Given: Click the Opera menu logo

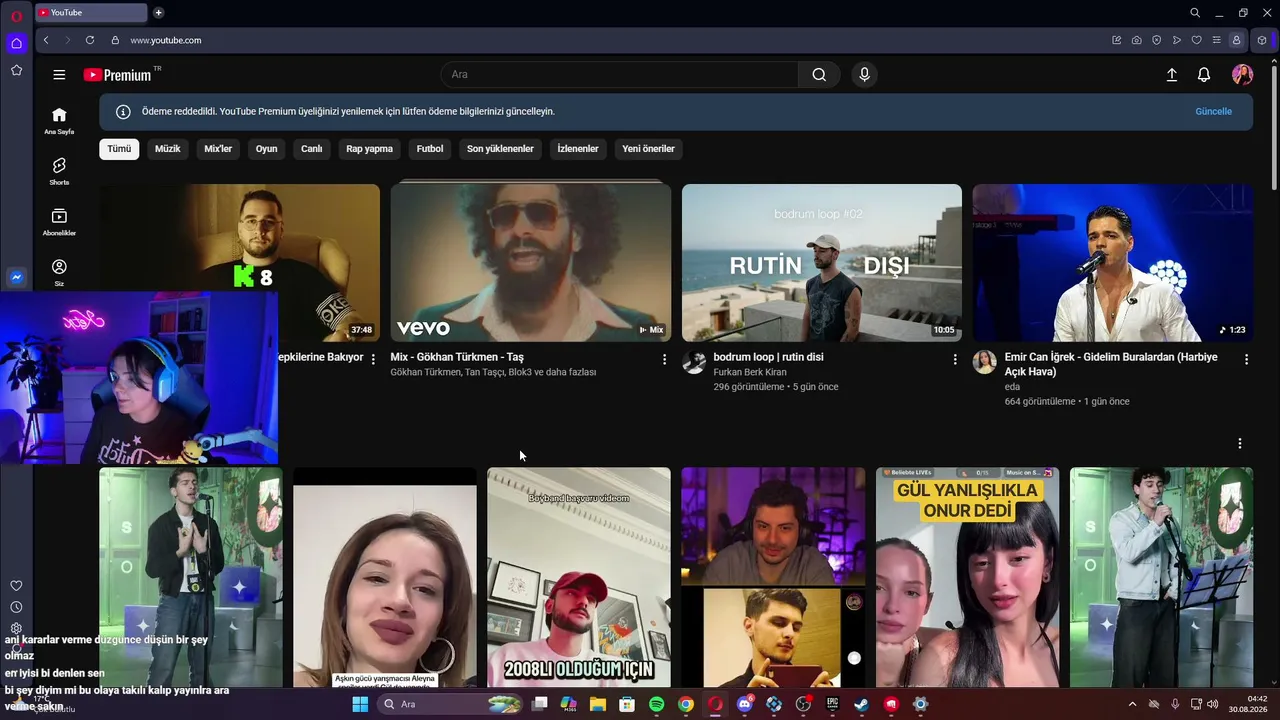Looking at the screenshot, I should [x=16, y=16].
